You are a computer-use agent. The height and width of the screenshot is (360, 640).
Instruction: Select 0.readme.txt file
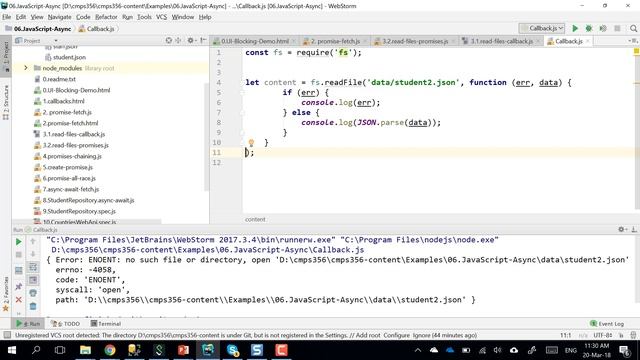click(x=59, y=79)
